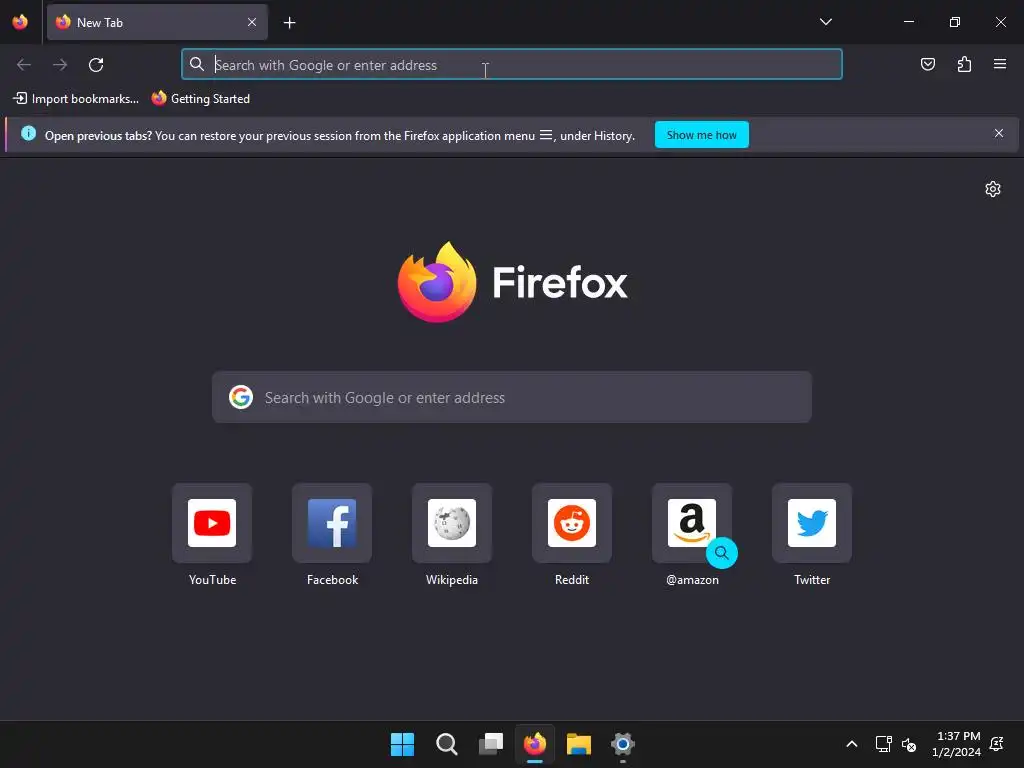Open the Twitter shortcut tile
Viewport: 1024px width, 768px height.
pos(812,523)
